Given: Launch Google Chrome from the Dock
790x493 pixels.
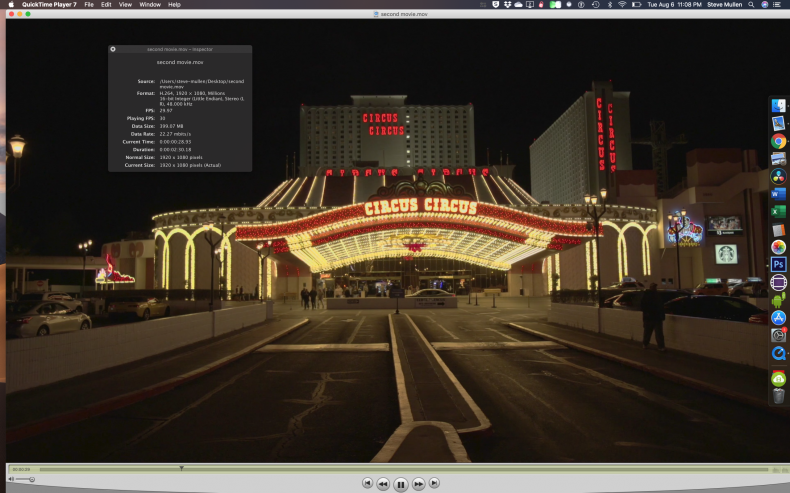Looking at the screenshot, I should click(778, 141).
